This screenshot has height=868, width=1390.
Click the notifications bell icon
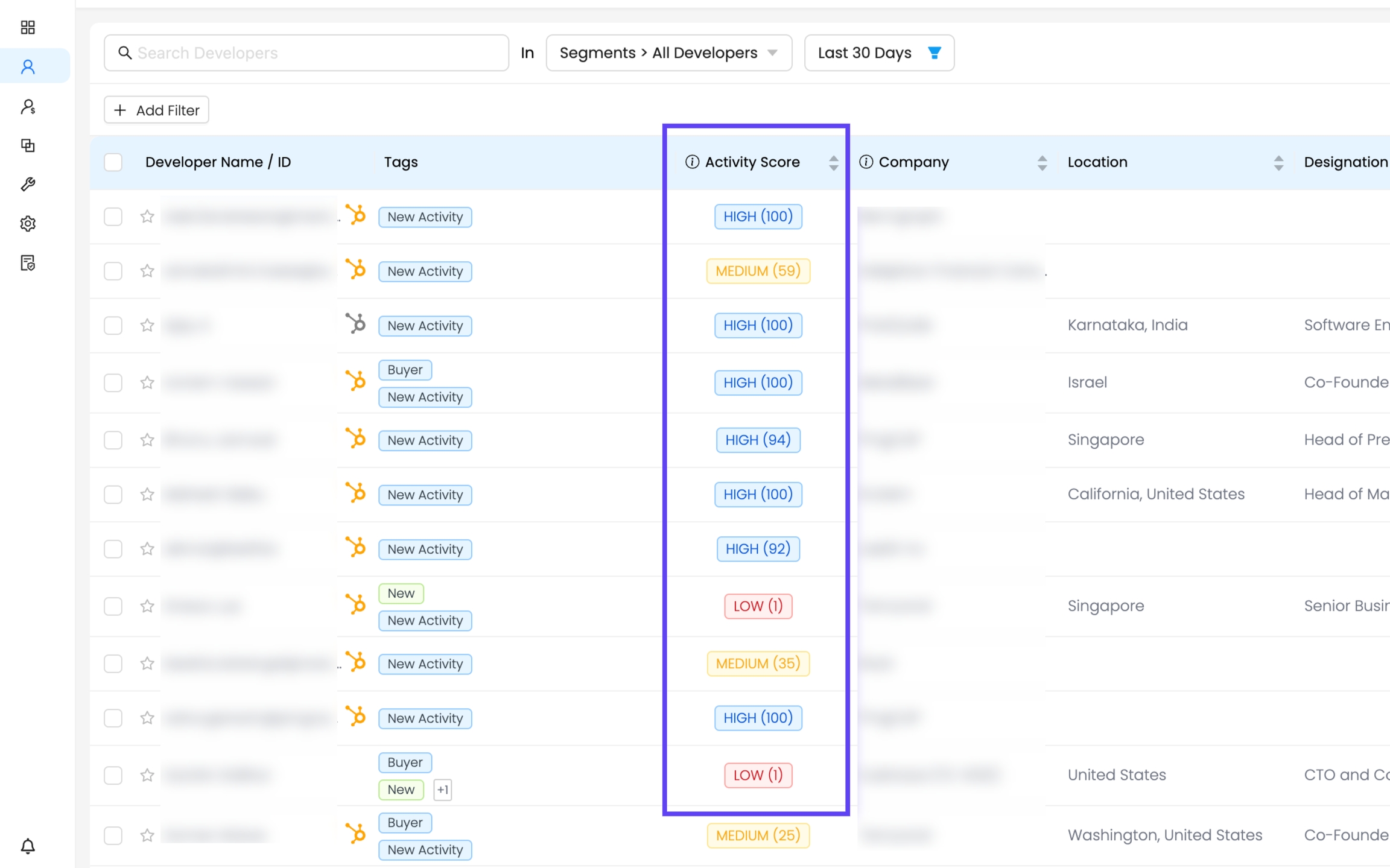click(28, 846)
